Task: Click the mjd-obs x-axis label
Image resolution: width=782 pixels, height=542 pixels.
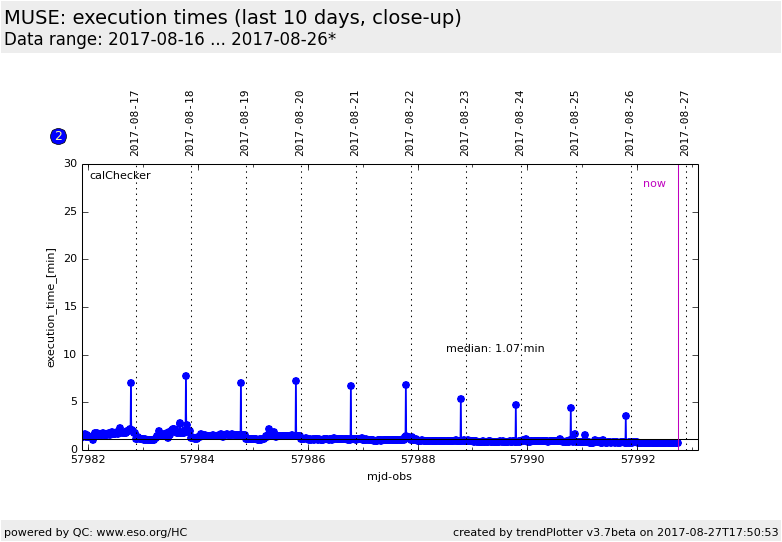Action: click(389, 477)
